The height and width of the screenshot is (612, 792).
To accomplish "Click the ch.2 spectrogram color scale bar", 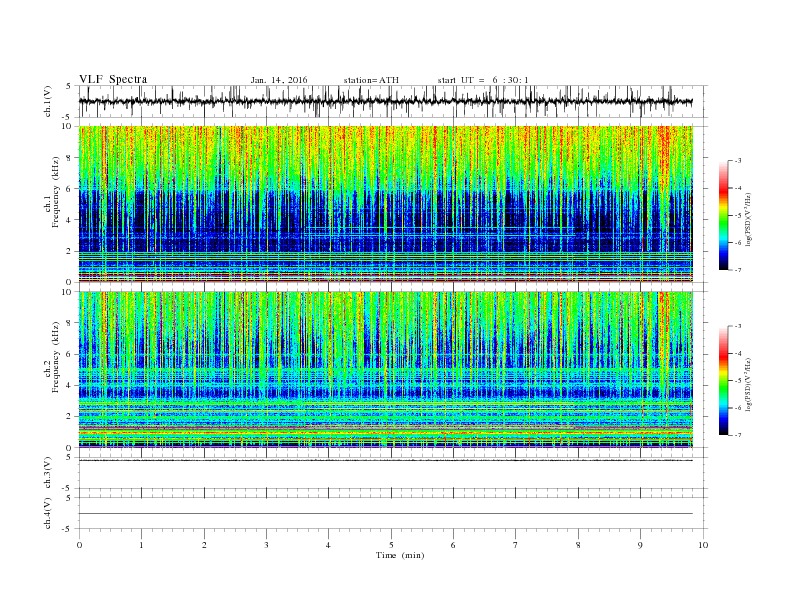I will pos(723,380).
